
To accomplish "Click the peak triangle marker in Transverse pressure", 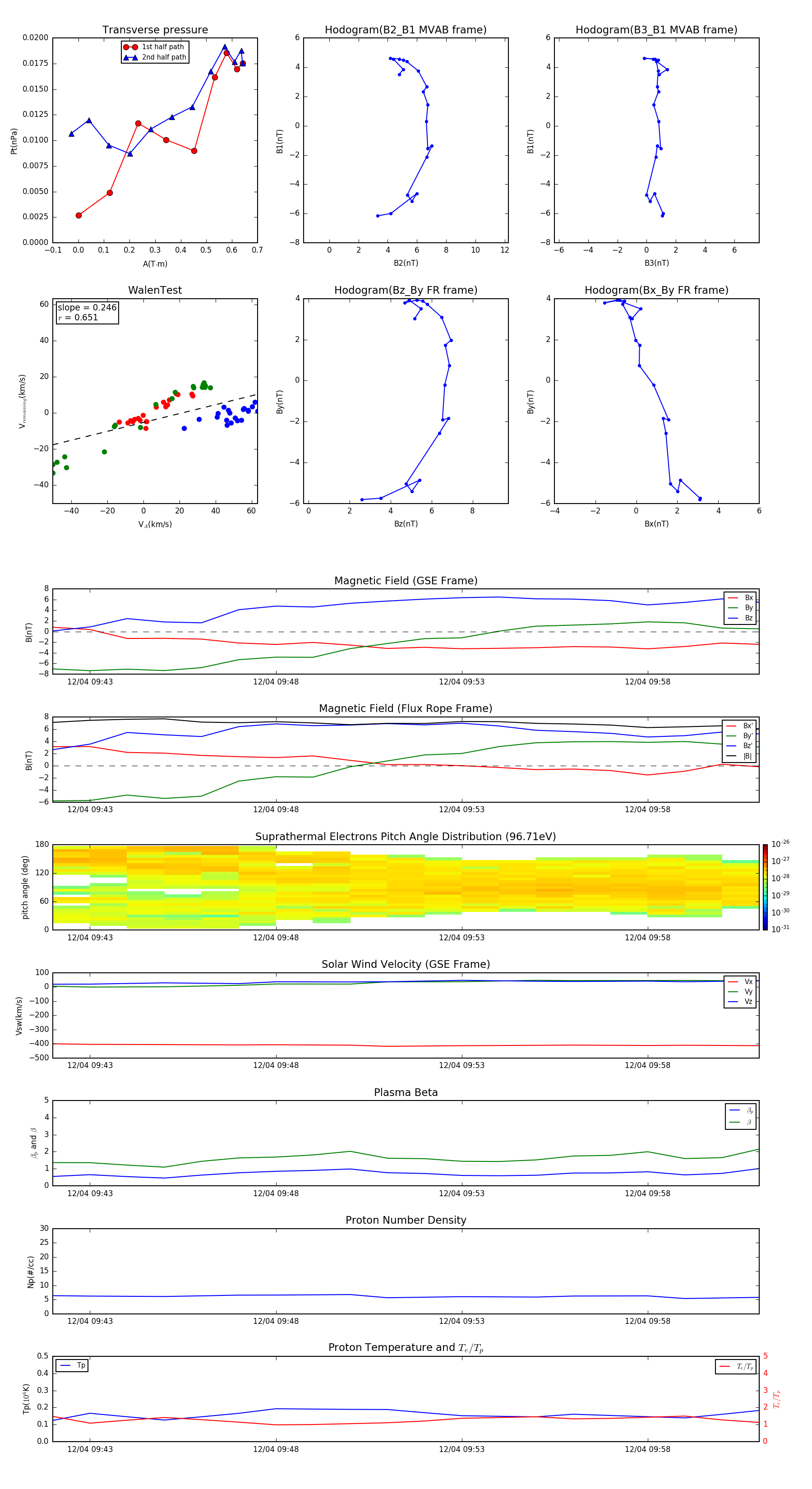I will [x=225, y=47].
